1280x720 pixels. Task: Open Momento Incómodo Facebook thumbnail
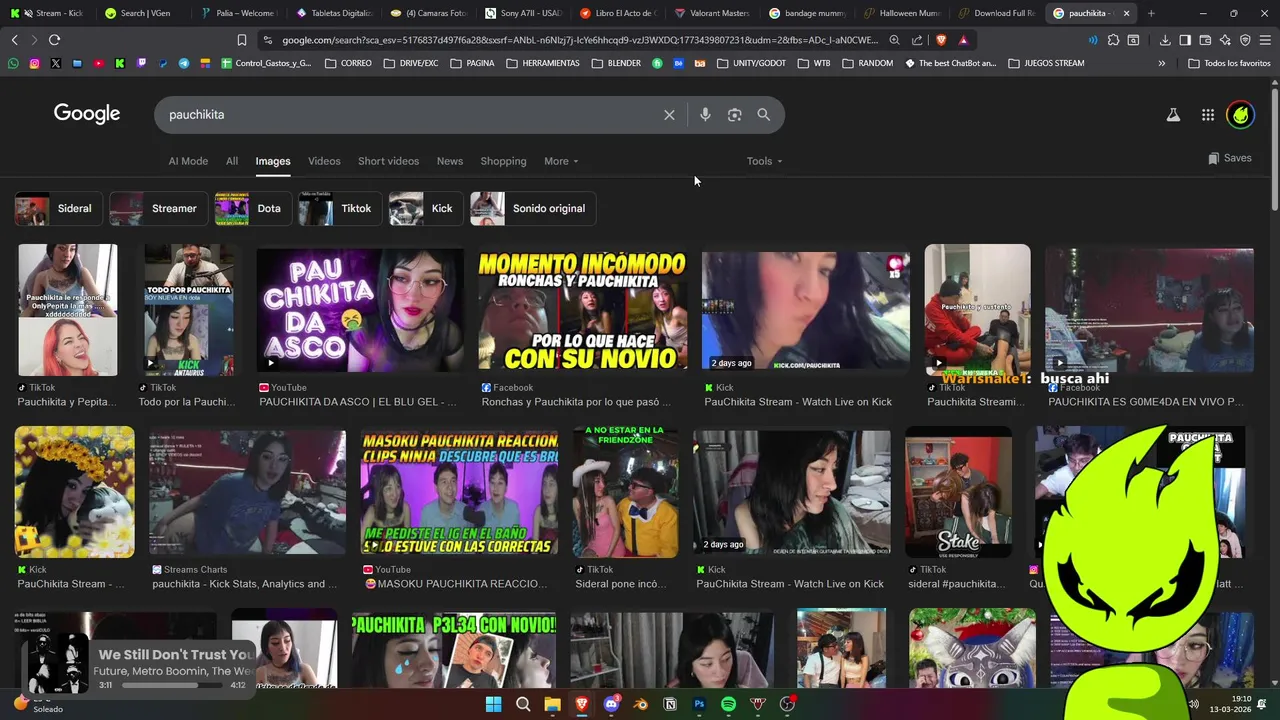pyautogui.click(x=583, y=310)
